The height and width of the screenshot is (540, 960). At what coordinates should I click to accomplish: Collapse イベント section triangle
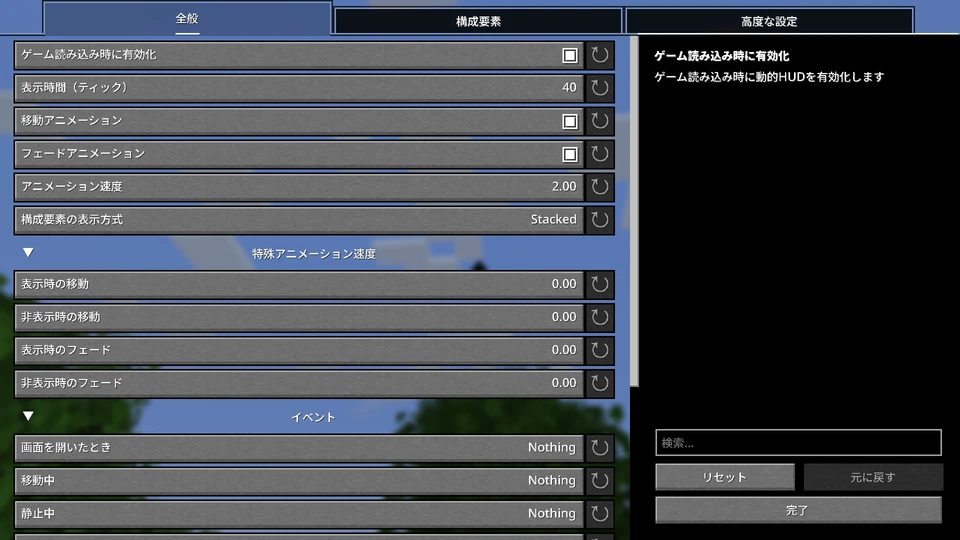pyautogui.click(x=28, y=416)
